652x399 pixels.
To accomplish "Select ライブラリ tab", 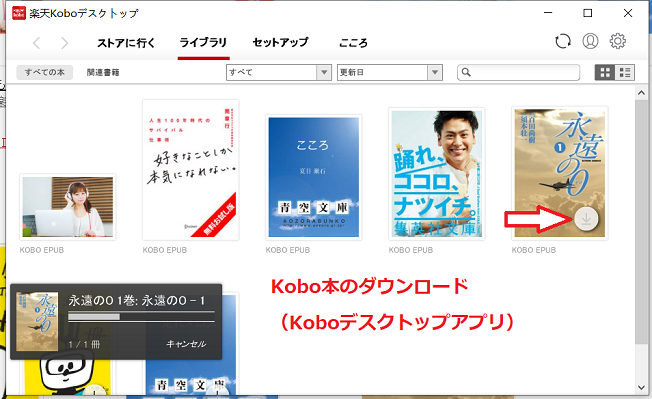I will point(203,42).
